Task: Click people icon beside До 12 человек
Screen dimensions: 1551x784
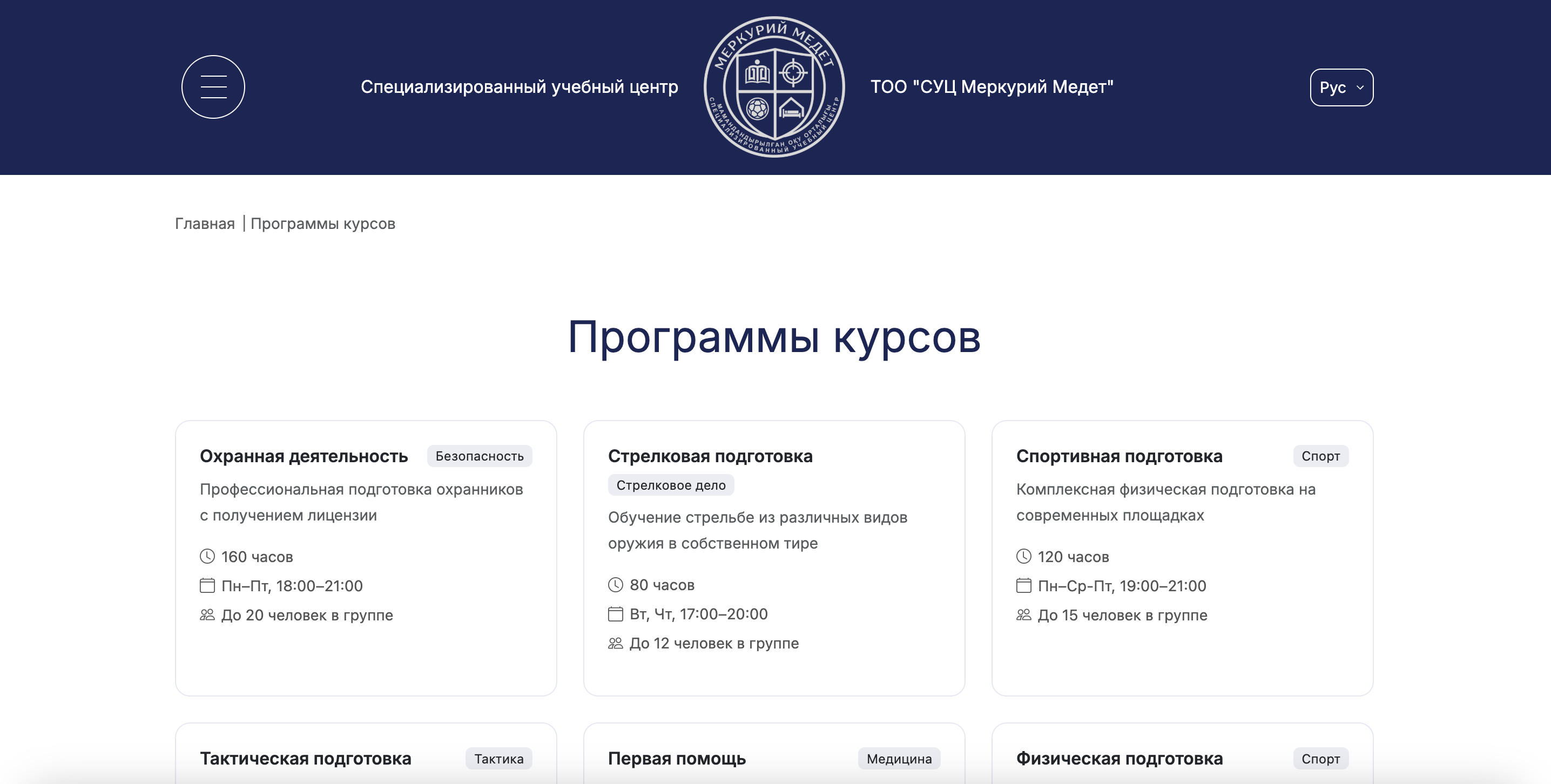Action: tap(615, 643)
